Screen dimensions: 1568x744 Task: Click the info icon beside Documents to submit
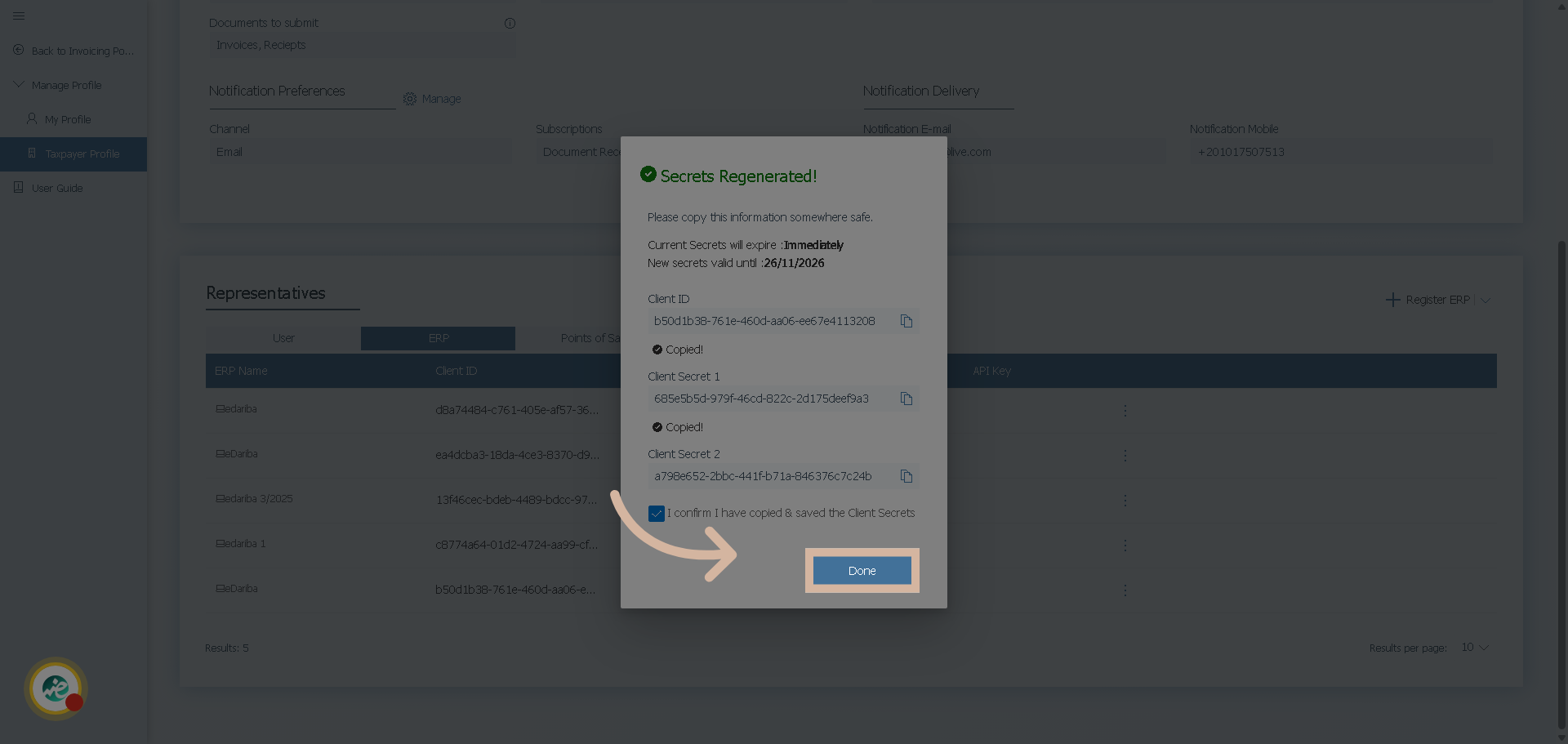510,23
